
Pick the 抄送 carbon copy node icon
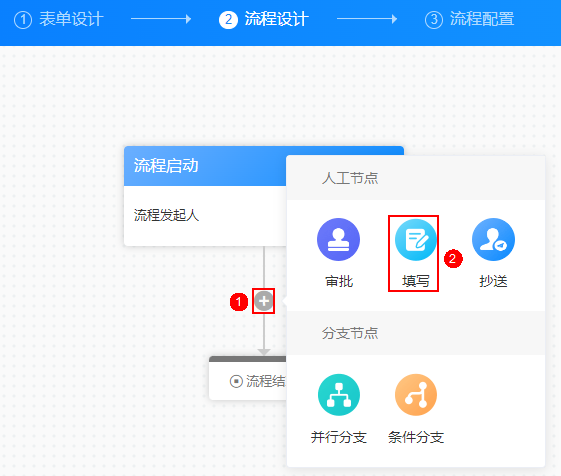tap(493, 239)
